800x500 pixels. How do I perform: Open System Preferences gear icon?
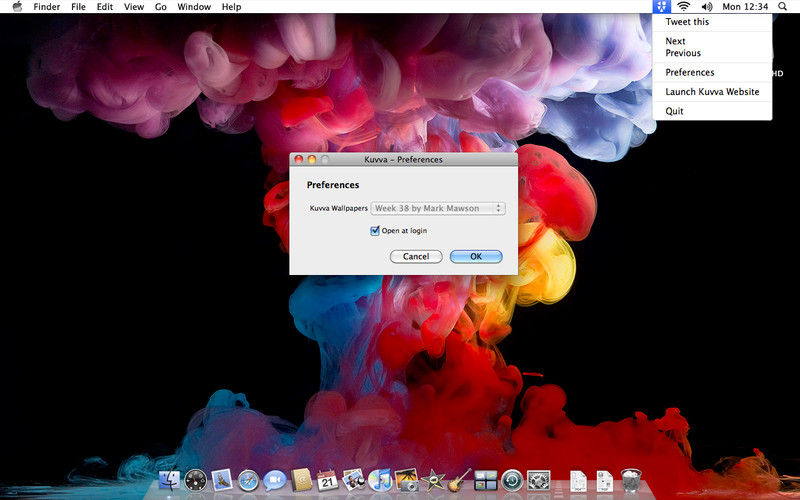539,481
